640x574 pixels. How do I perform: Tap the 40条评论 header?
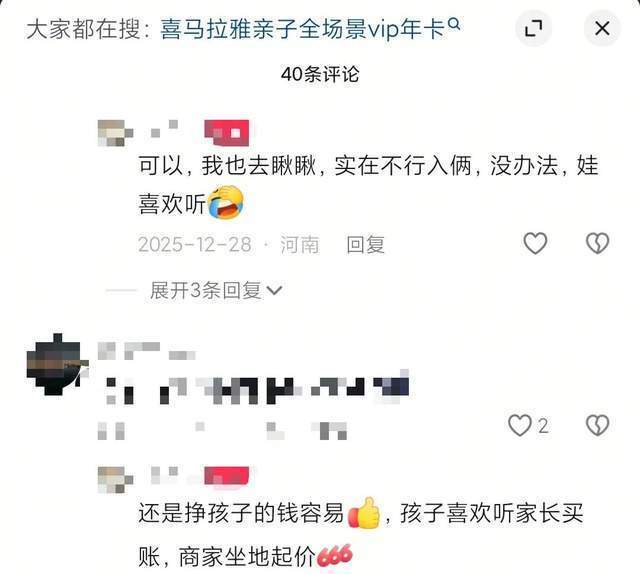320,74
